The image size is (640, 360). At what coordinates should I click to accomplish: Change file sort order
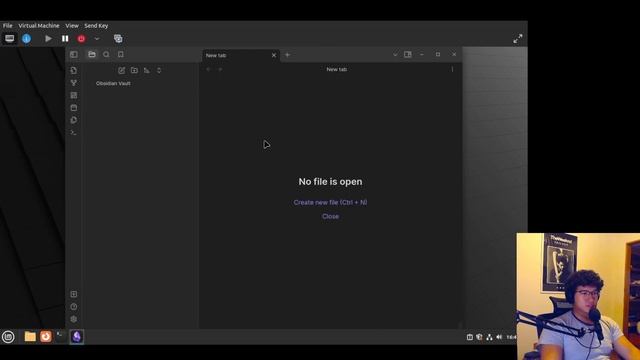coord(147,71)
